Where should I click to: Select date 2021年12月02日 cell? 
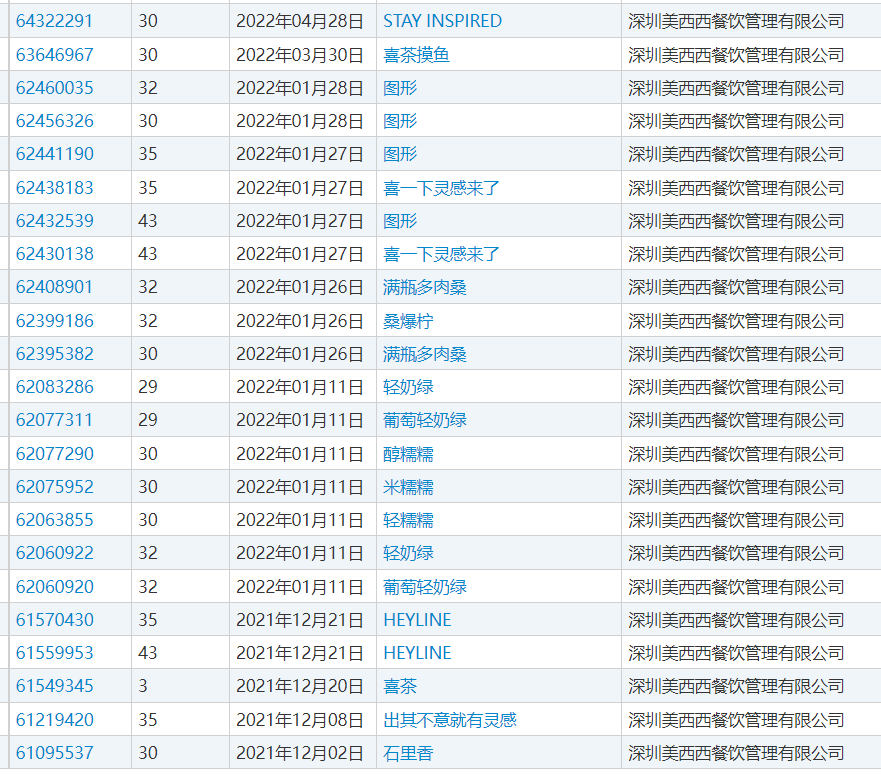coord(302,753)
